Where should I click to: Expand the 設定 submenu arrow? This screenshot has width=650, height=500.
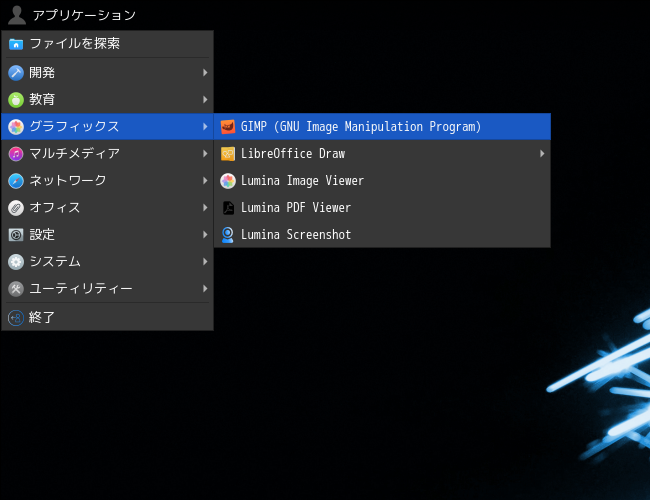tap(205, 235)
